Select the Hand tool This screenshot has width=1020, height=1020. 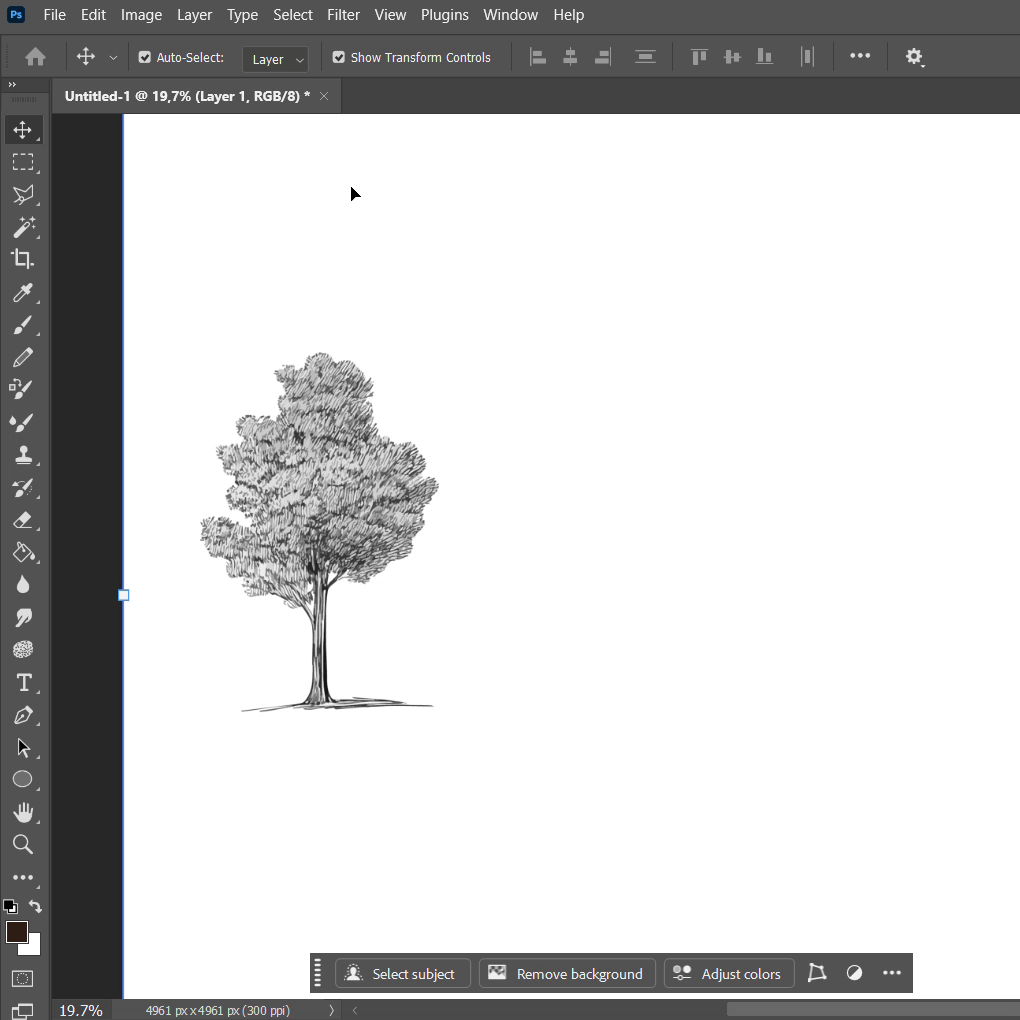tap(22, 812)
